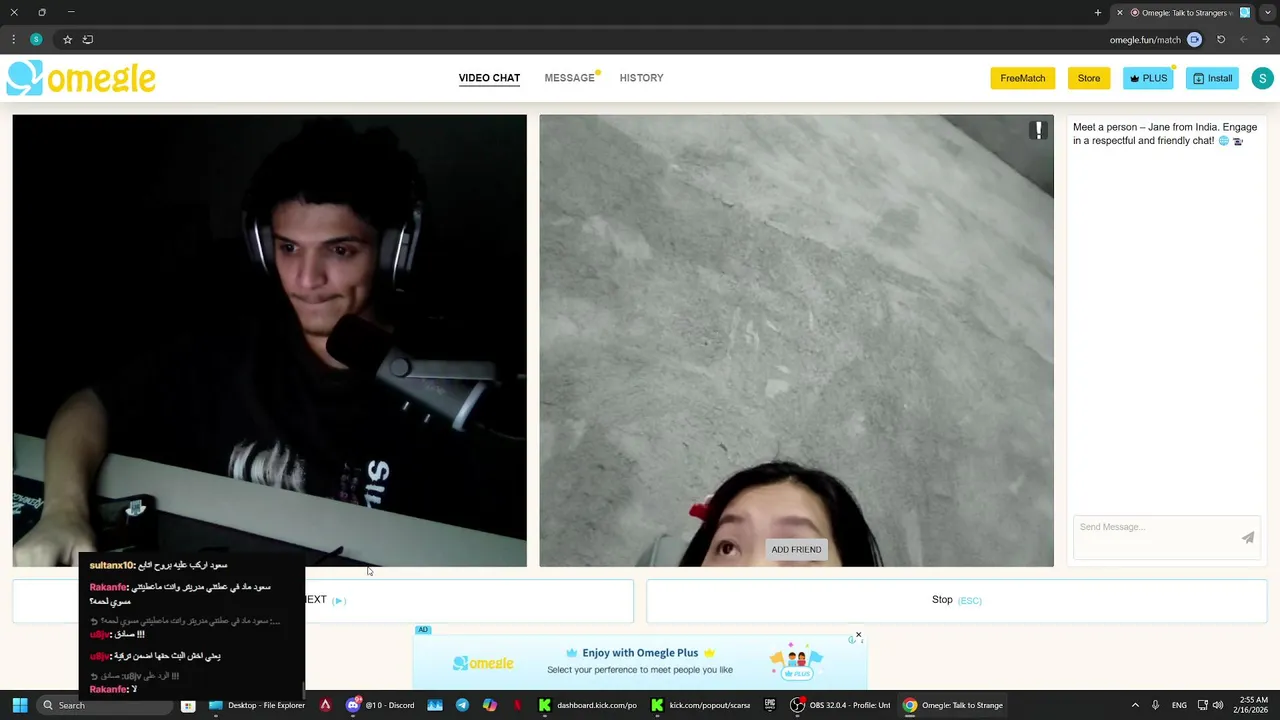This screenshot has width=1280, height=720.
Task: Send message with paper plane icon
Action: (1248, 538)
